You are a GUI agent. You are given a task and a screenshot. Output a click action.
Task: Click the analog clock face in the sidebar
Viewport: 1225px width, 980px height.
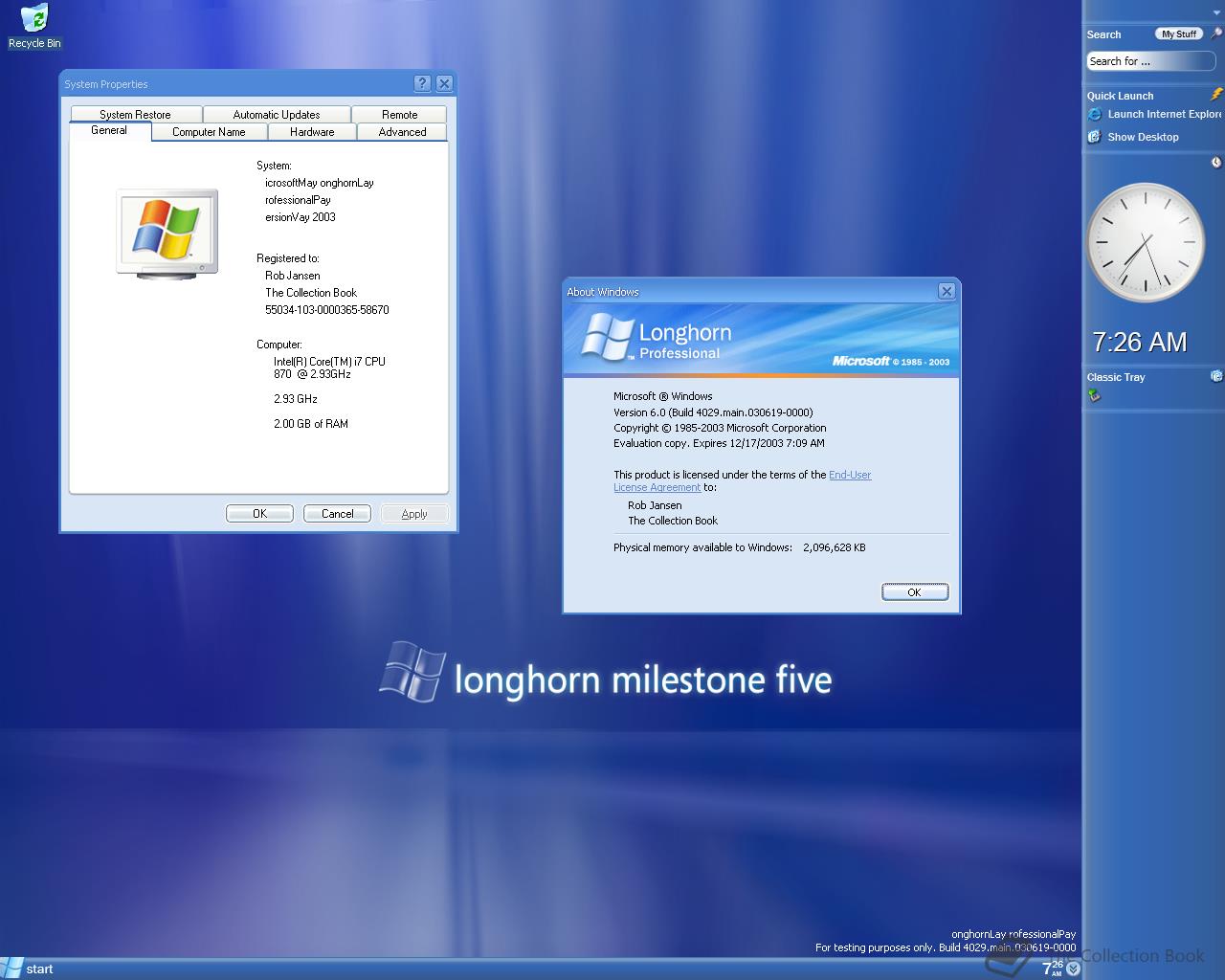pyautogui.click(x=1146, y=243)
